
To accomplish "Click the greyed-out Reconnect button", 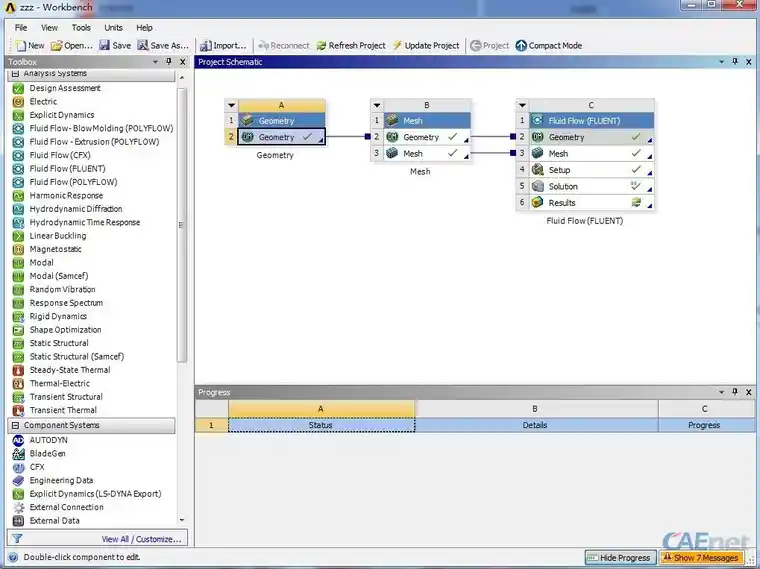I will tap(284, 46).
